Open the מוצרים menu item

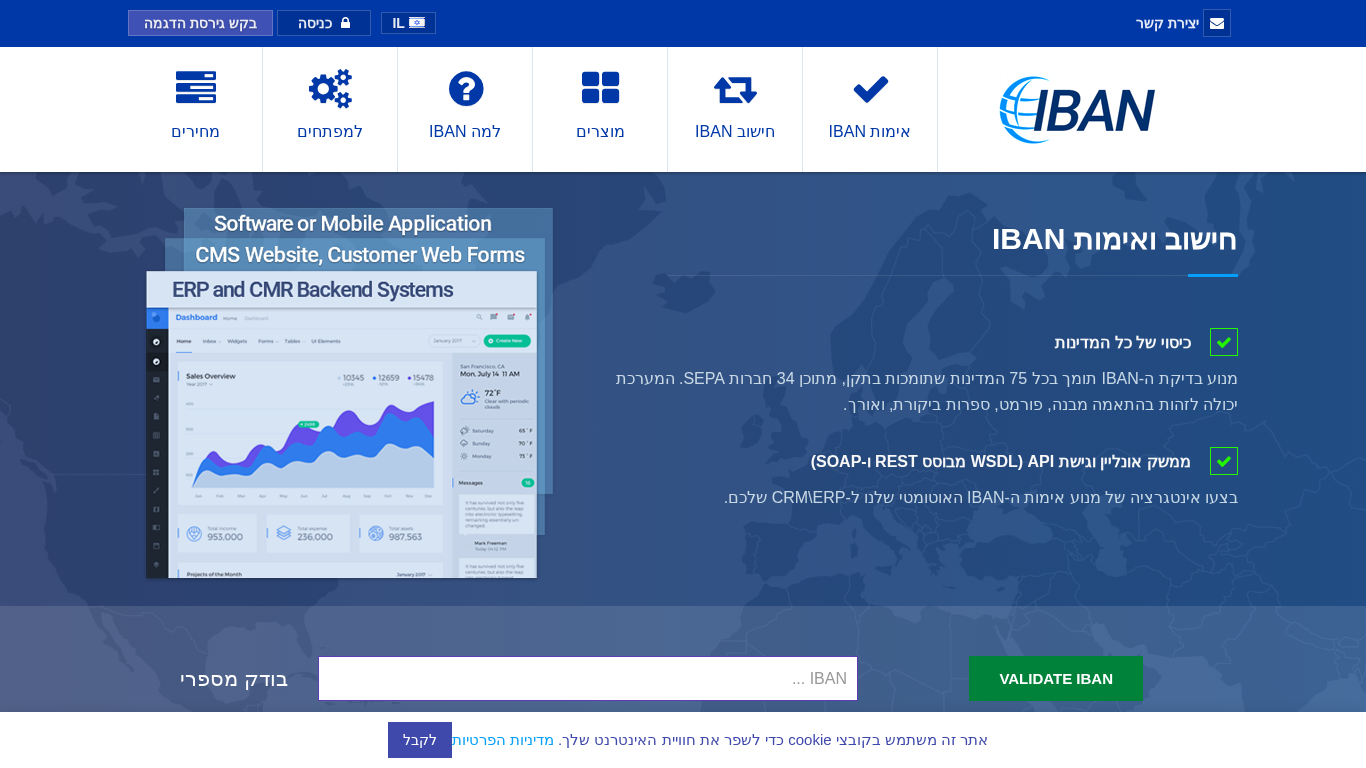600,110
